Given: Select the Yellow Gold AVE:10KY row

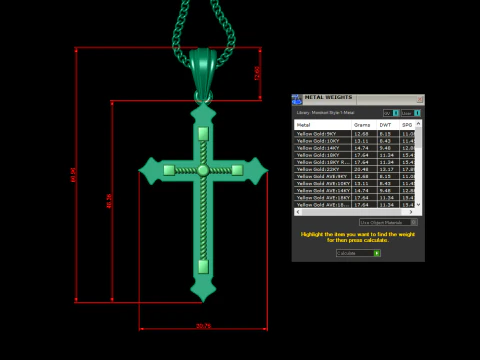Looking at the screenshot, I should point(355,183).
